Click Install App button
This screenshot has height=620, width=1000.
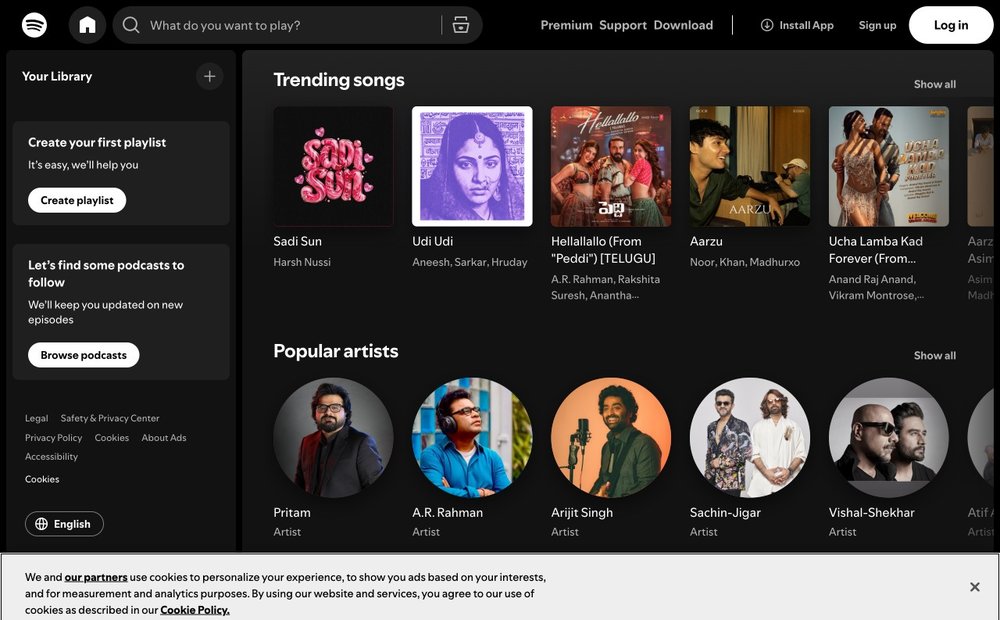797,25
